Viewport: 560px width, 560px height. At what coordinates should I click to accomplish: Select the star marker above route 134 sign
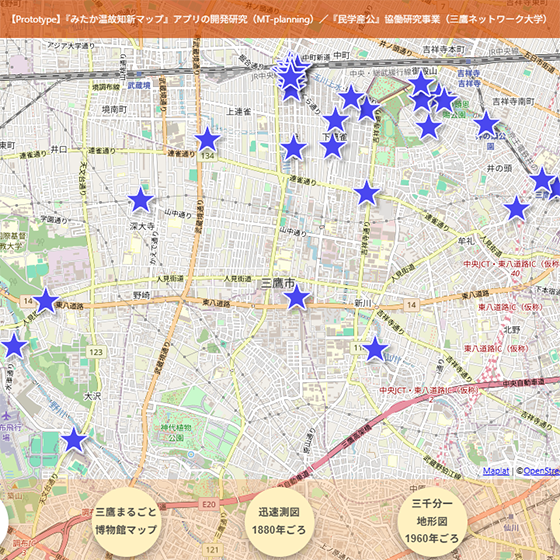[x=207, y=140]
